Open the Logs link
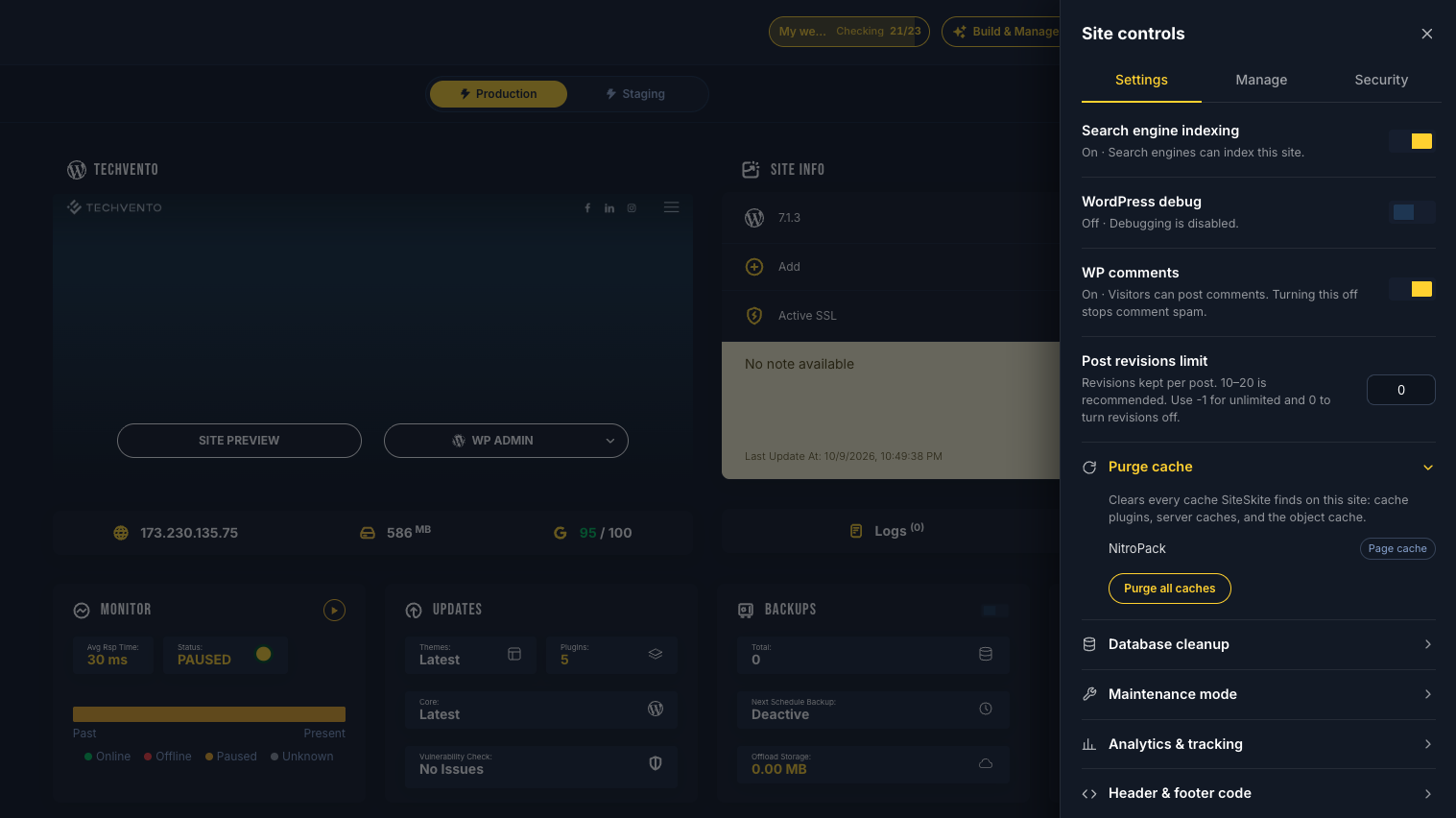The image size is (1456, 818). click(x=888, y=531)
